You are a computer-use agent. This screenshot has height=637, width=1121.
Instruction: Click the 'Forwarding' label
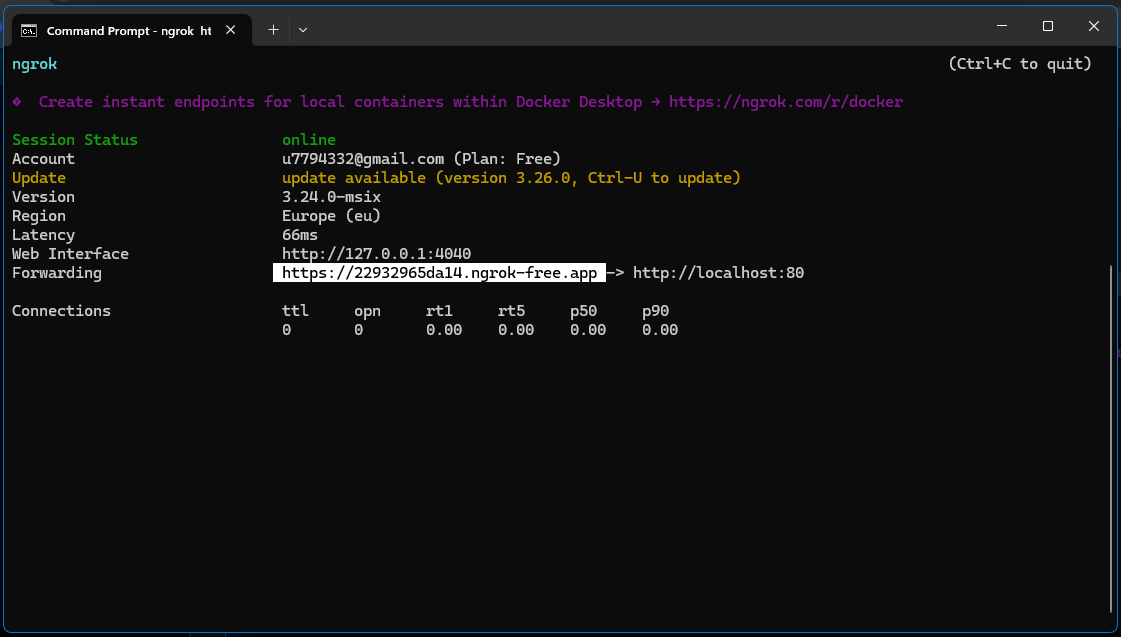56,272
